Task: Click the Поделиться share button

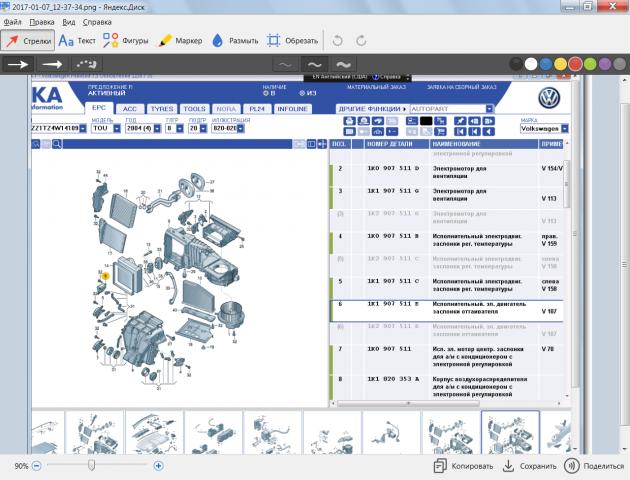Action: pos(594,466)
